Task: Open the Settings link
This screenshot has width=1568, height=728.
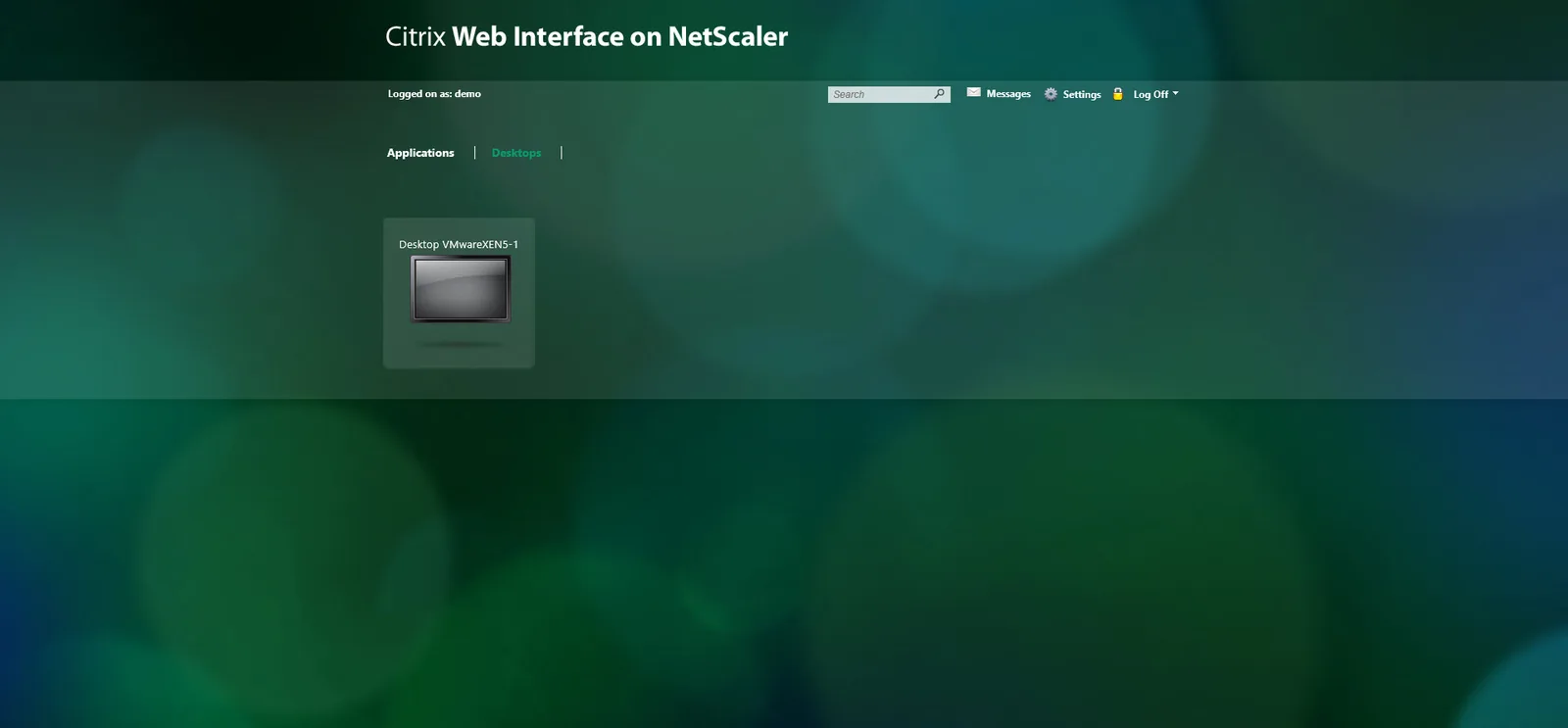Action: point(1082,95)
